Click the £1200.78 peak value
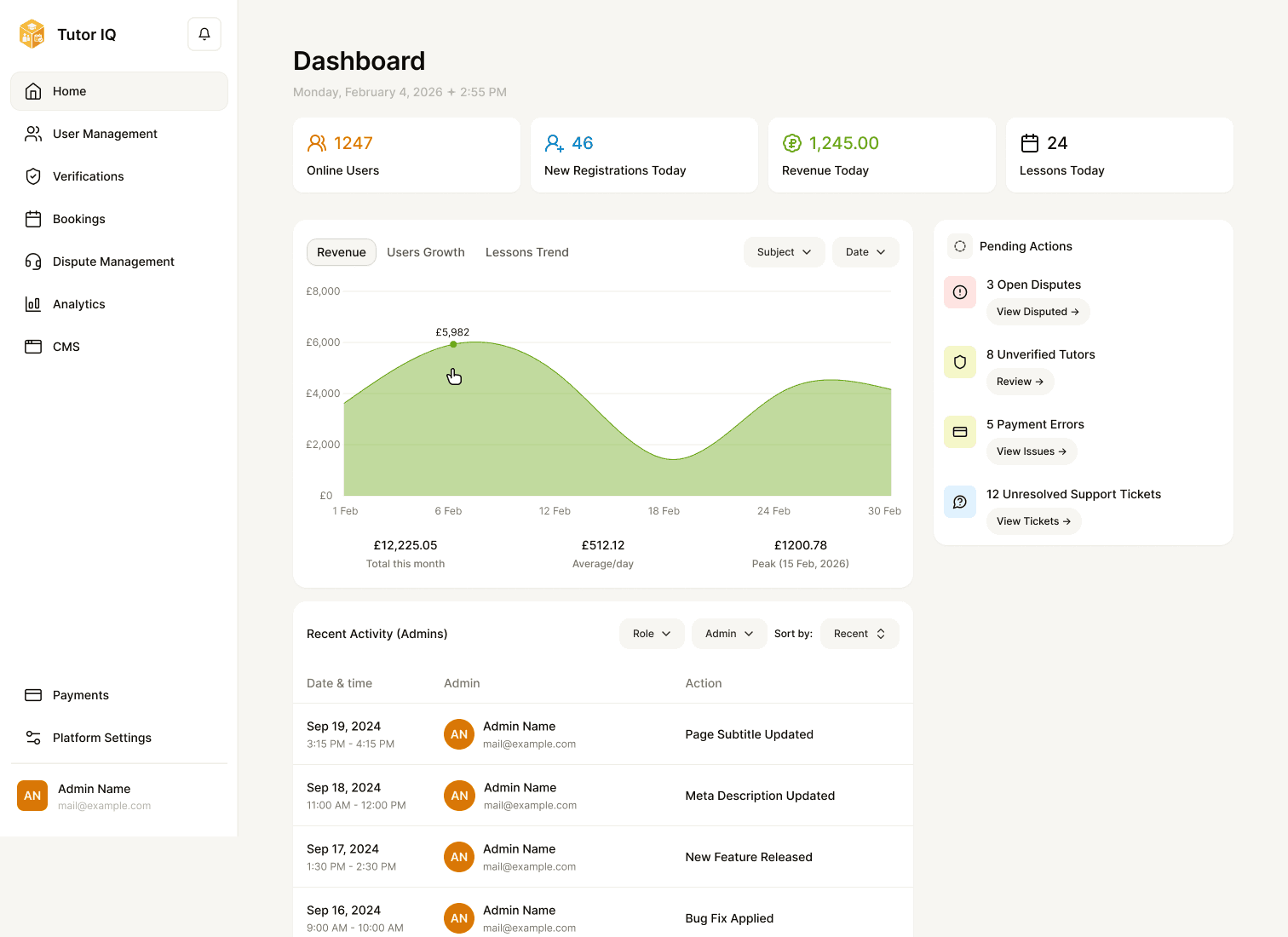The height and width of the screenshot is (937, 1288). pyautogui.click(x=801, y=545)
